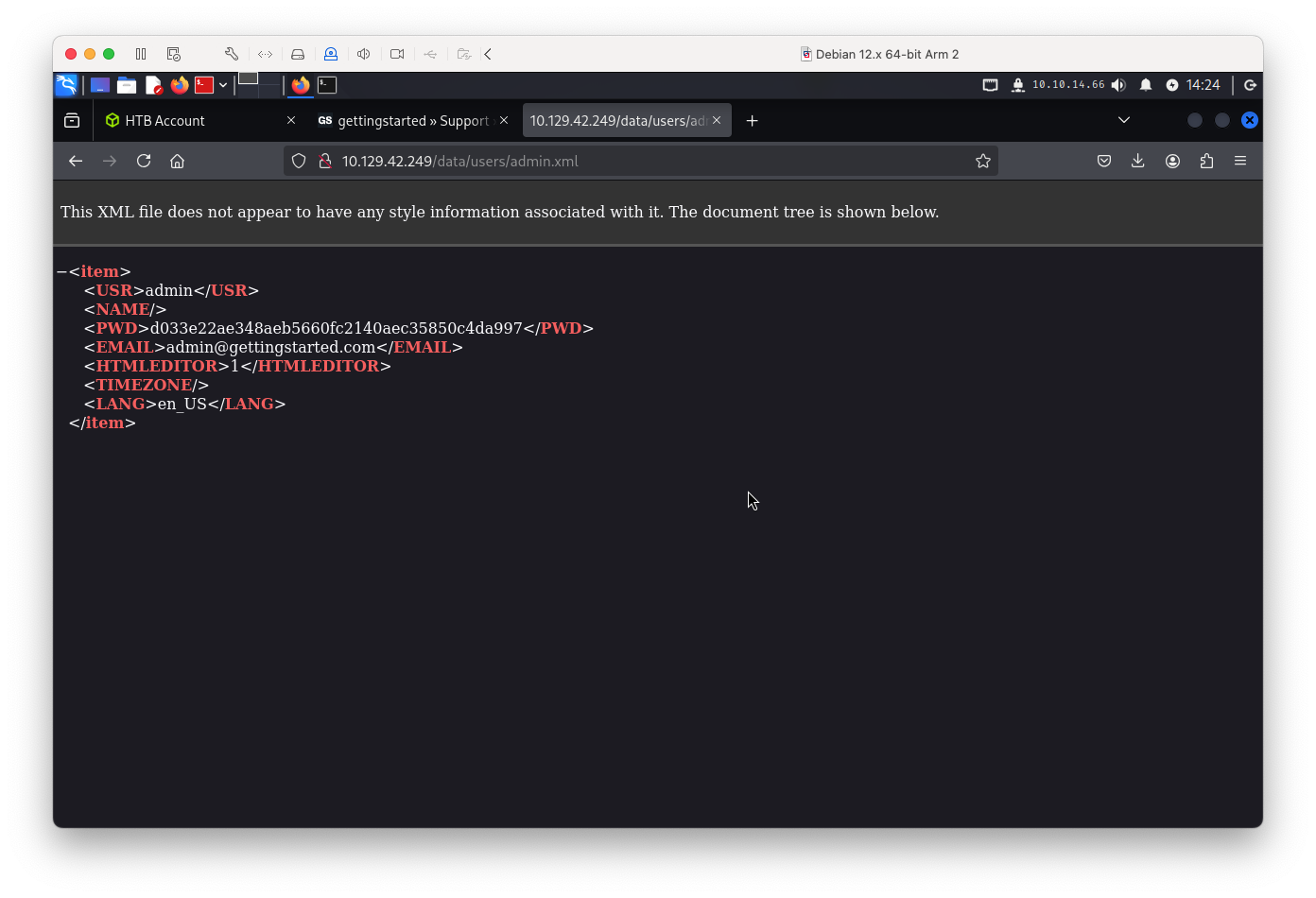This screenshot has height=898, width=1316.
Task: Click the Kali applications menu icon
Action: coord(66,85)
